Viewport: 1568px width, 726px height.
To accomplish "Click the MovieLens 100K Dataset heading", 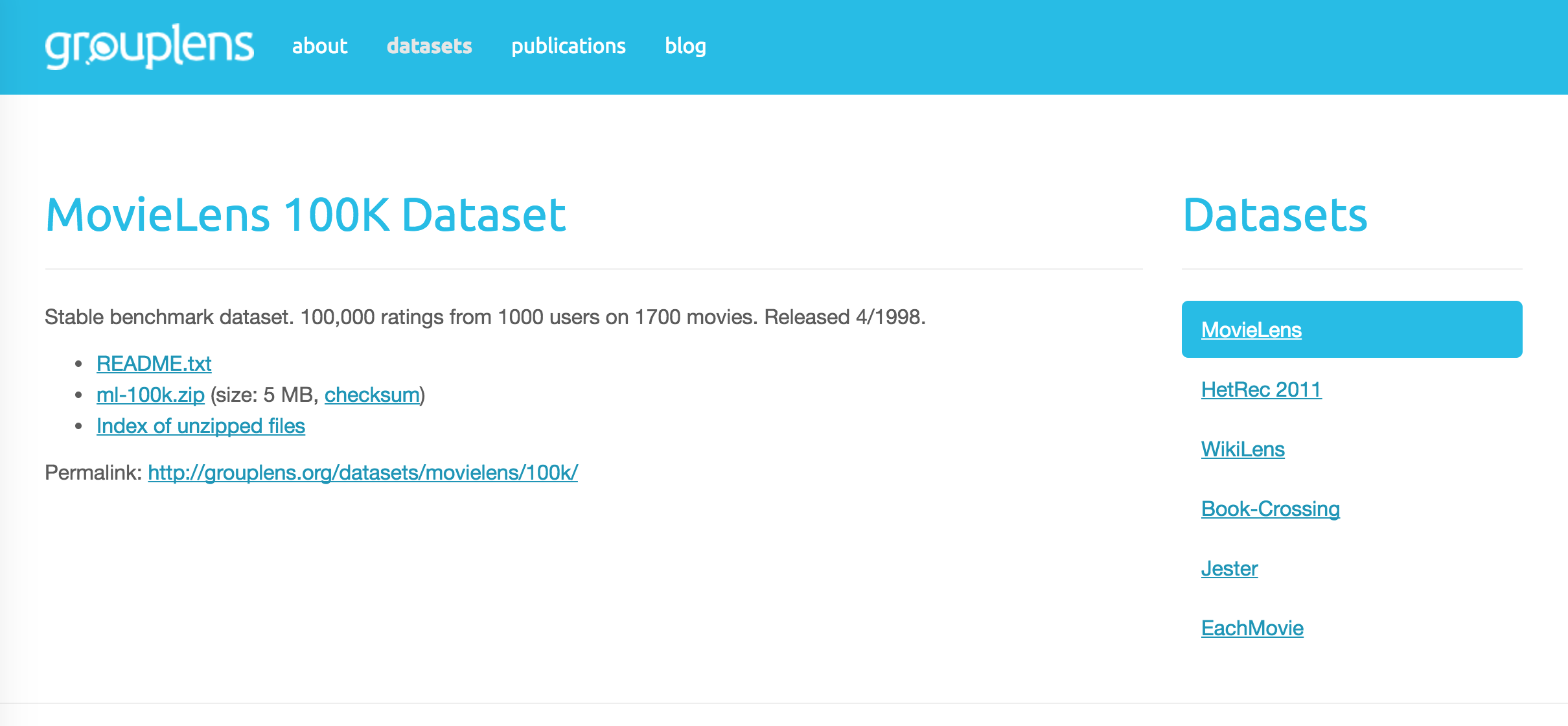I will click(306, 215).
